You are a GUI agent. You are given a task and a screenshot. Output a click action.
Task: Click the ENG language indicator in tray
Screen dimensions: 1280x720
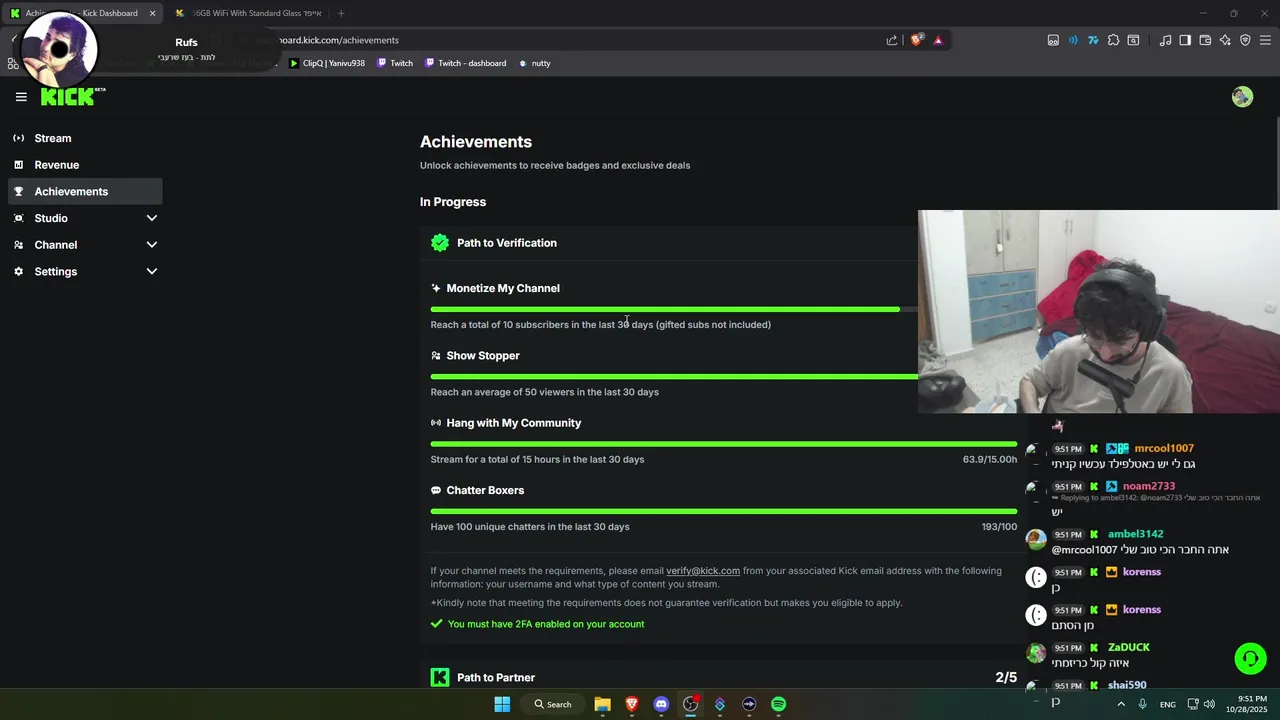coord(1167,705)
